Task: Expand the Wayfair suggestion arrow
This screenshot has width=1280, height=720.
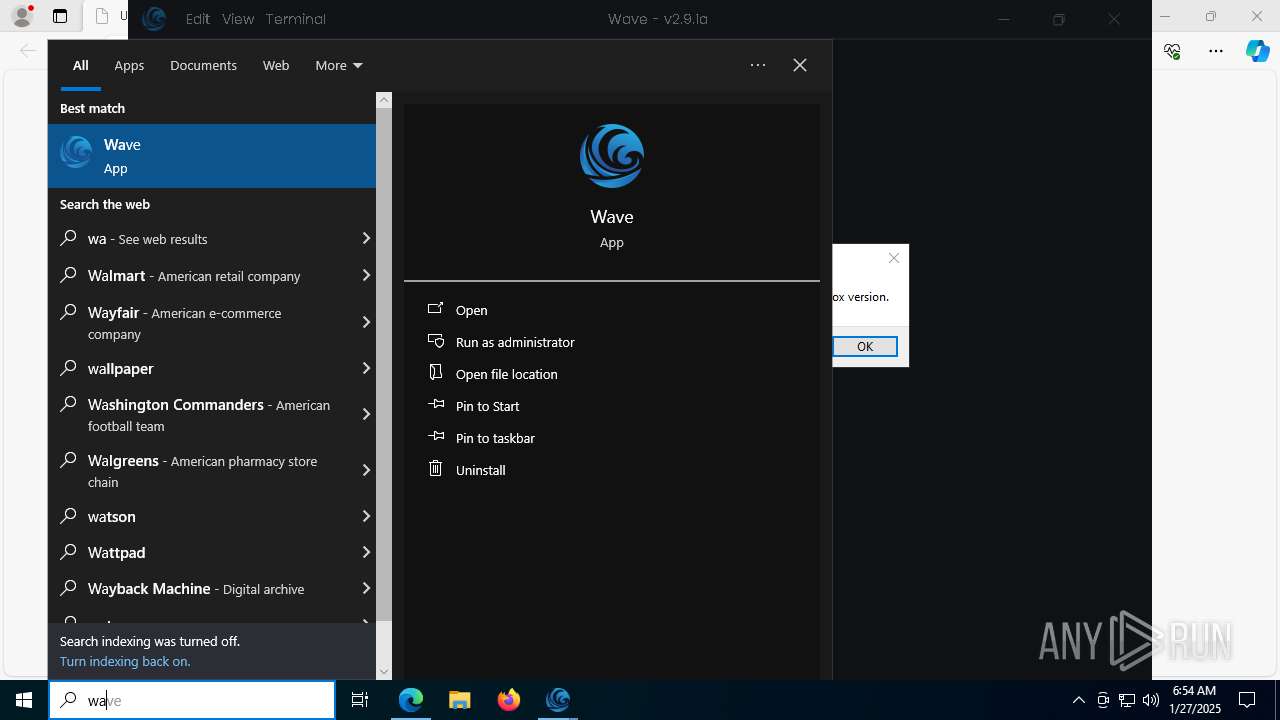Action: pyautogui.click(x=366, y=322)
